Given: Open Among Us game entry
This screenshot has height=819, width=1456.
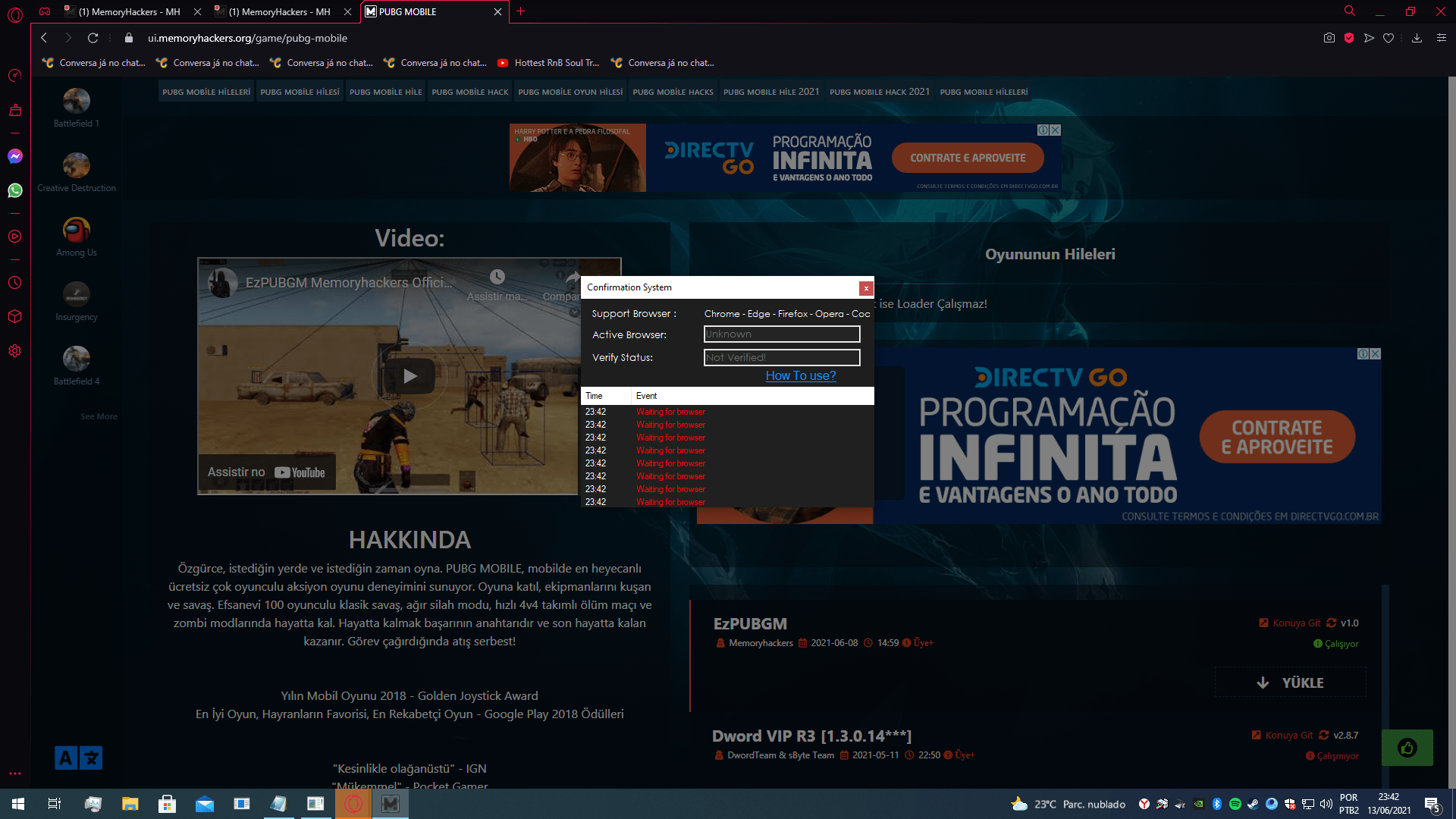Looking at the screenshot, I should (77, 237).
